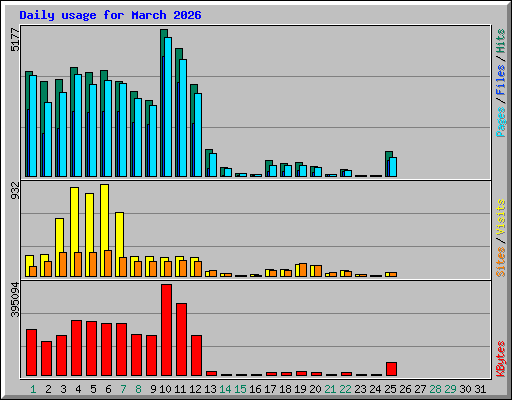Image resolution: width=512 pixels, height=400 pixels.
Task: Click day 31 on the date axis
Action: click(480, 389)
